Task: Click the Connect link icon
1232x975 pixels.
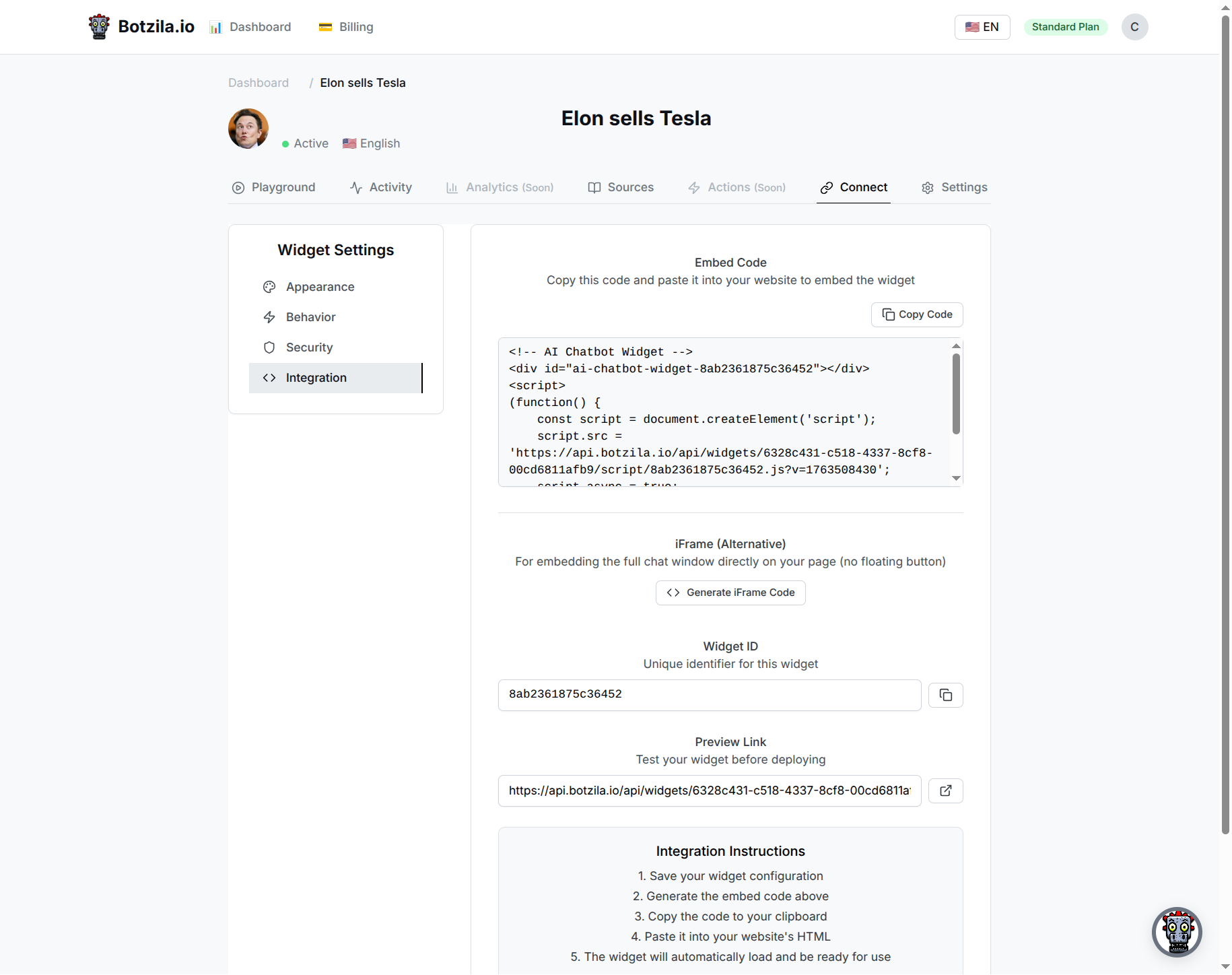Action: click(827, 188)
